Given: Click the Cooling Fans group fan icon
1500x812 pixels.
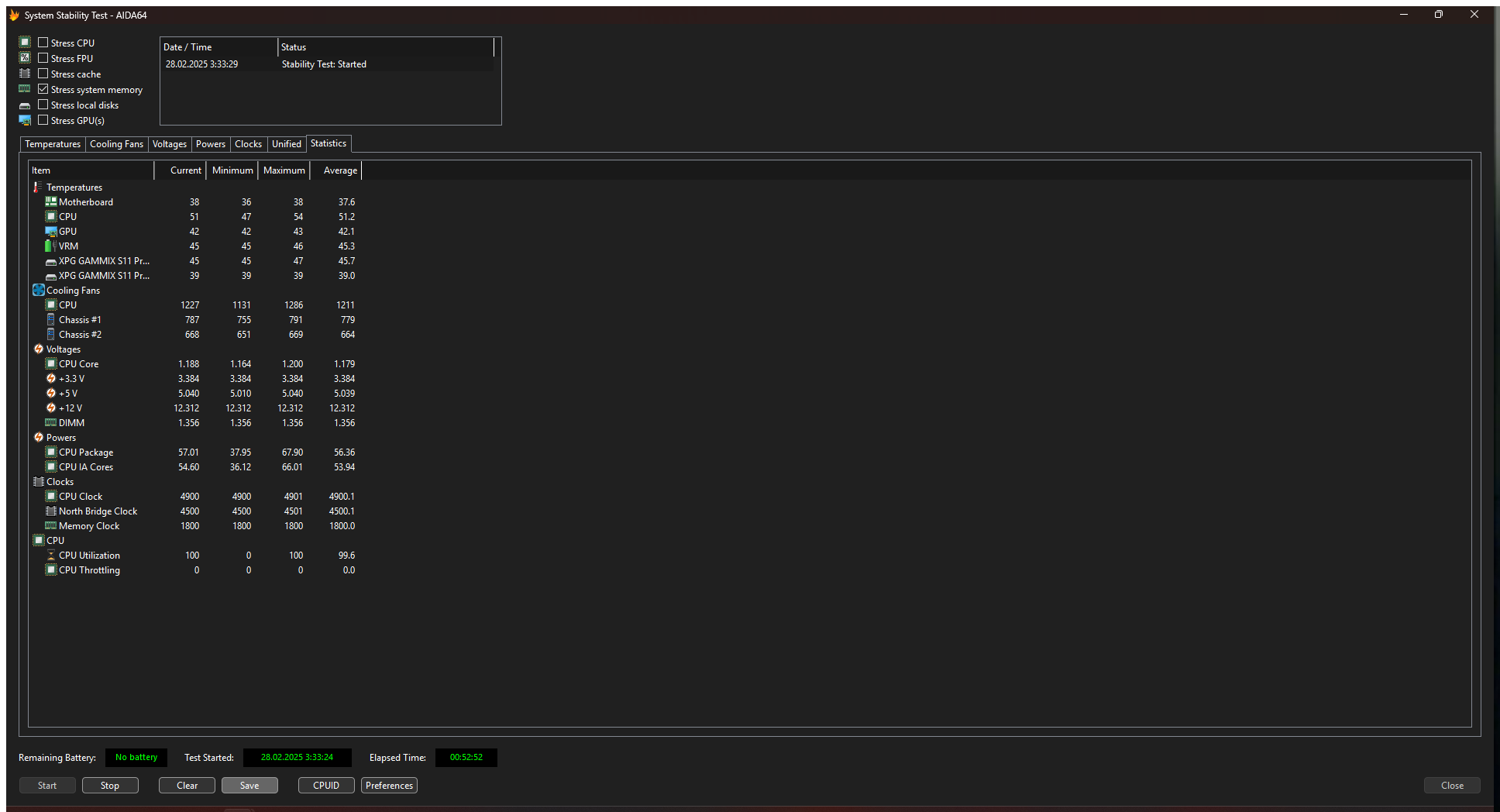Looking at the screenshot, I should tap(39, 290).
